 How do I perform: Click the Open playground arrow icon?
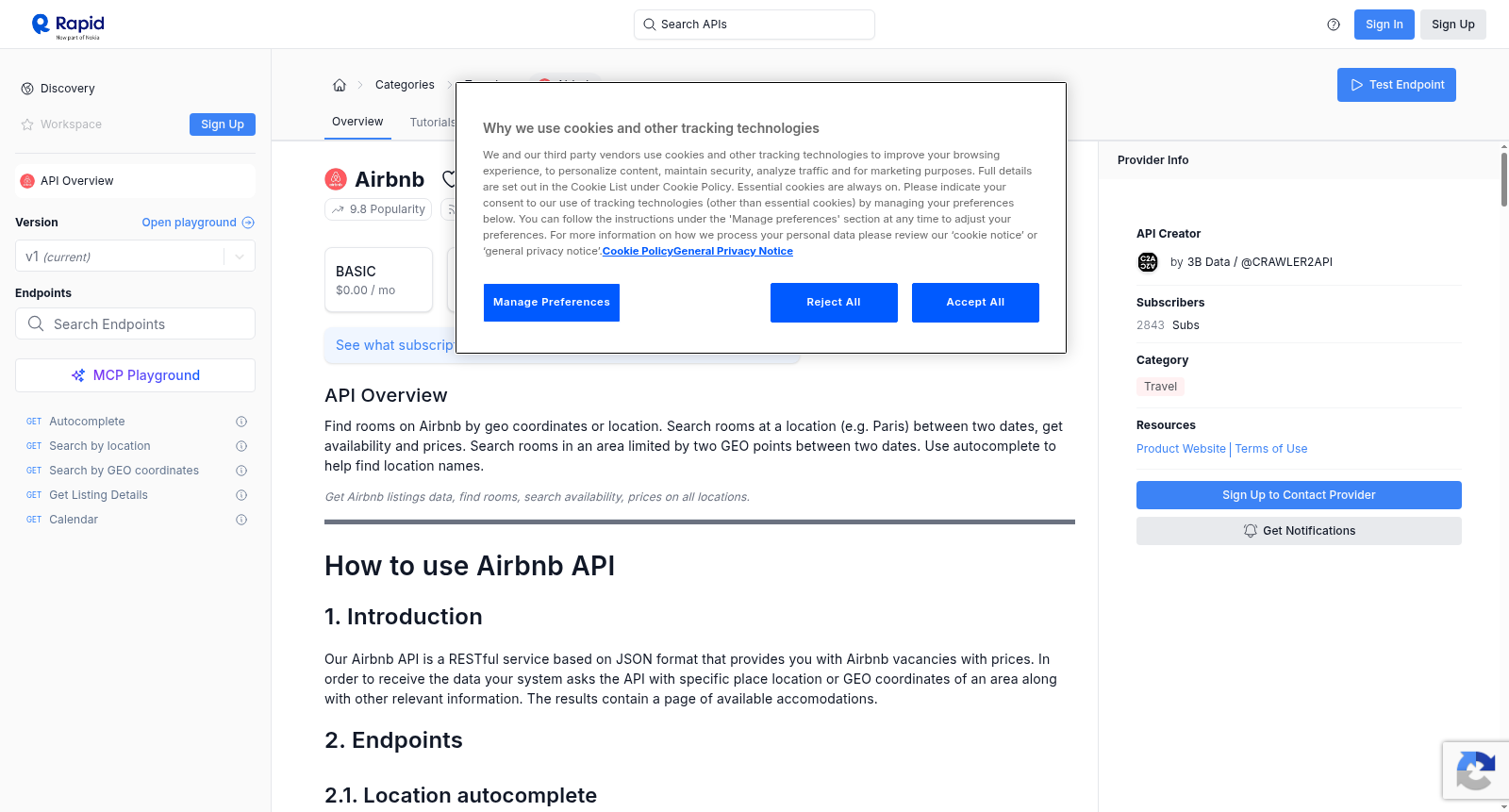(x=248, y=223)
